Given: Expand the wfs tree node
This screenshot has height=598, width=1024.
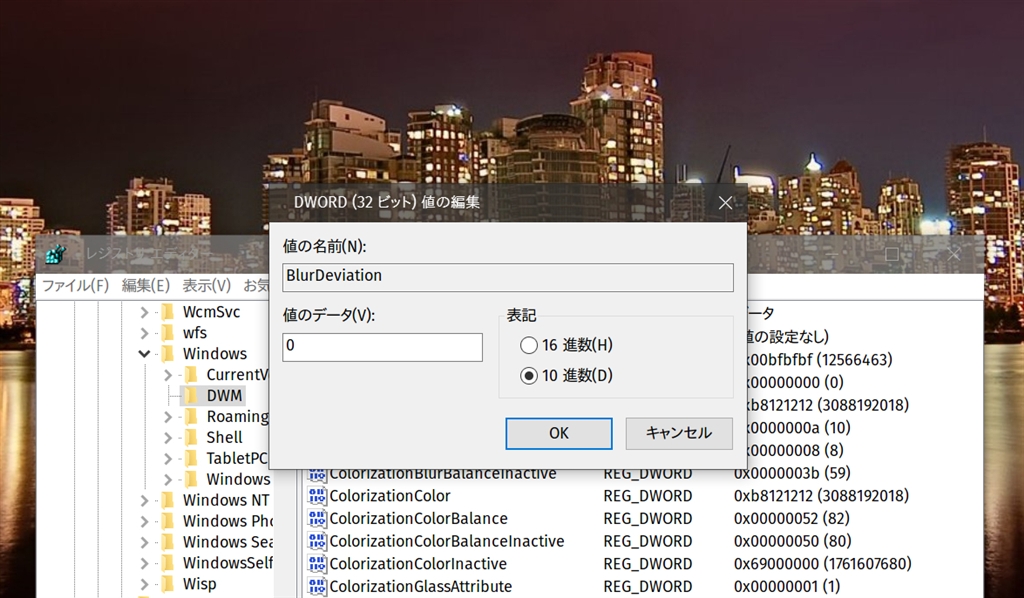Looking at the screenshot, I should point(144,333).
